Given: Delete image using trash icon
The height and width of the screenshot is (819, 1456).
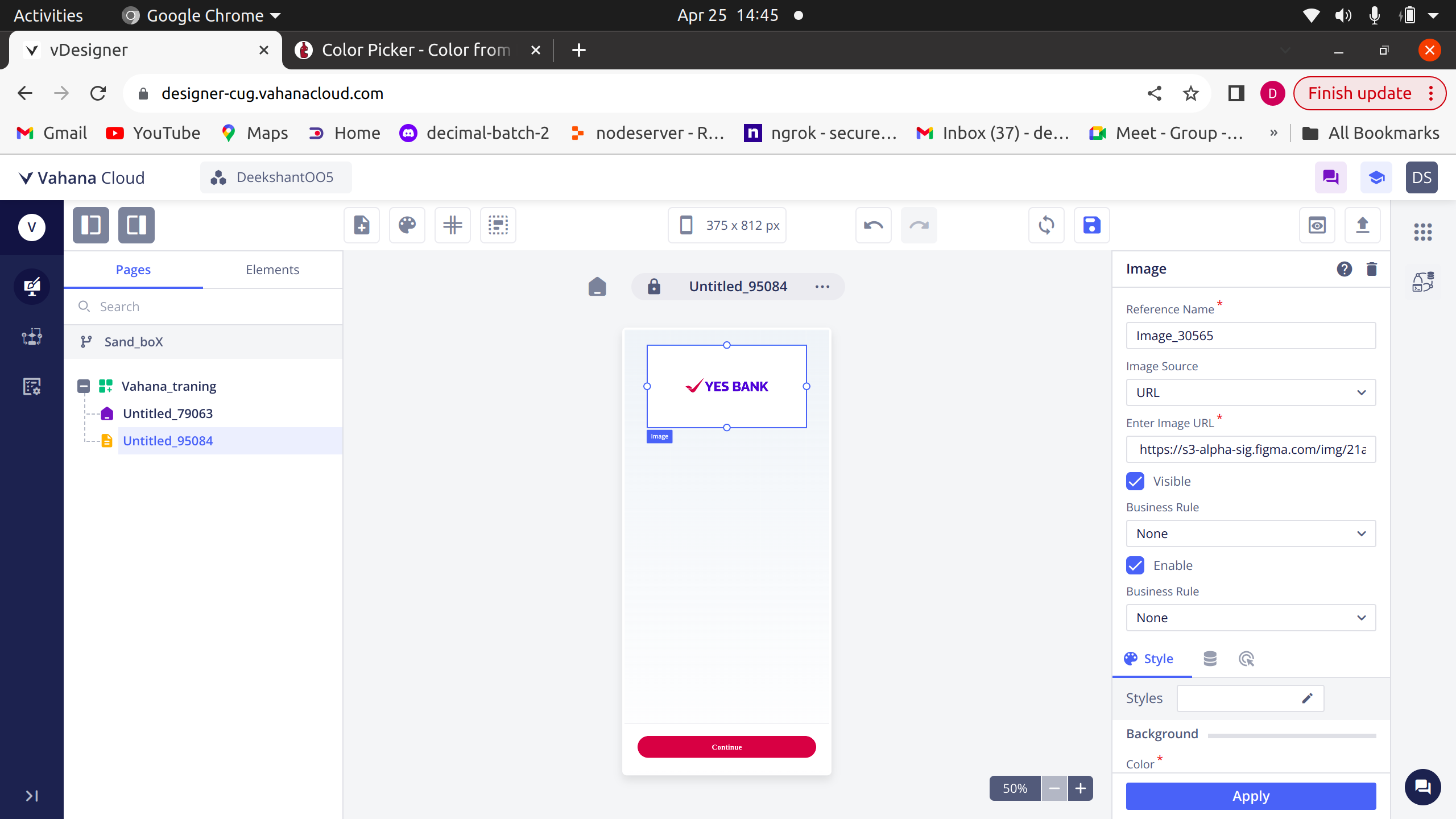Looking at the screenshot, I should click(1372, 269).
